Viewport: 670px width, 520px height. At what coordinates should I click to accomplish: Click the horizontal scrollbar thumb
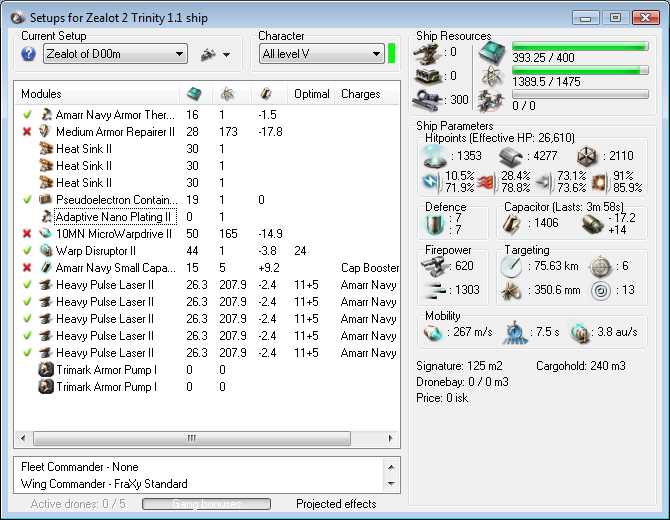point(192,438)
